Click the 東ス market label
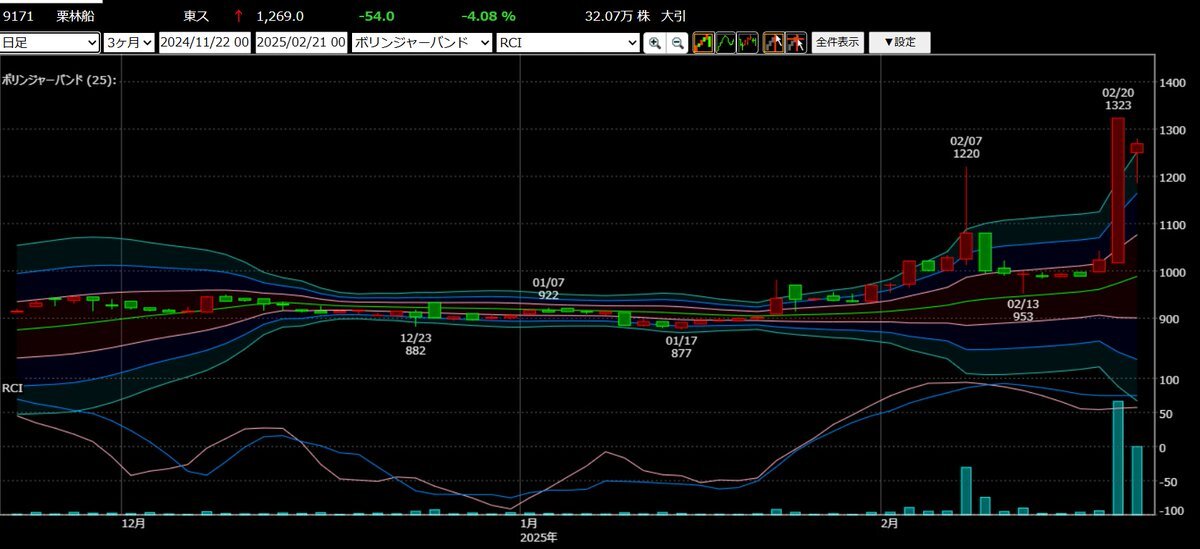Image resolution: width=1200 pixels, height=549 pixels. [196, 16]
